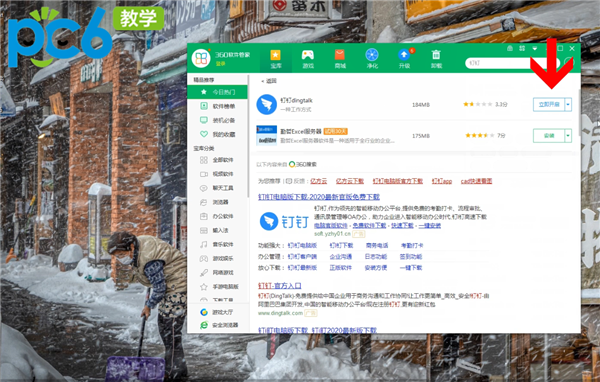Click the 立即开启 button for dingtalk

tap(549, 104)
